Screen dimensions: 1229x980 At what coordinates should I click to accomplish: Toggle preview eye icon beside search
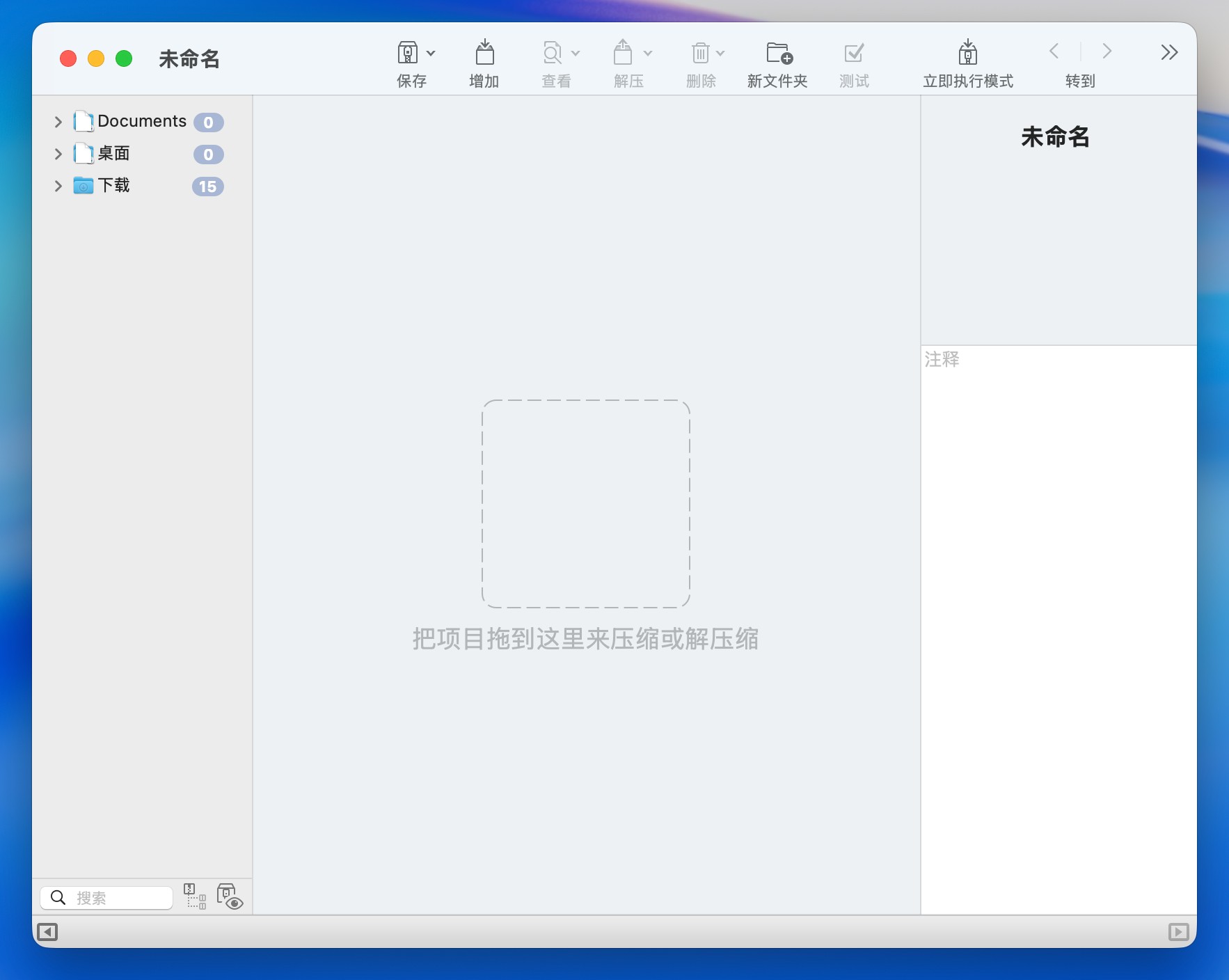(x=229, y=896)
